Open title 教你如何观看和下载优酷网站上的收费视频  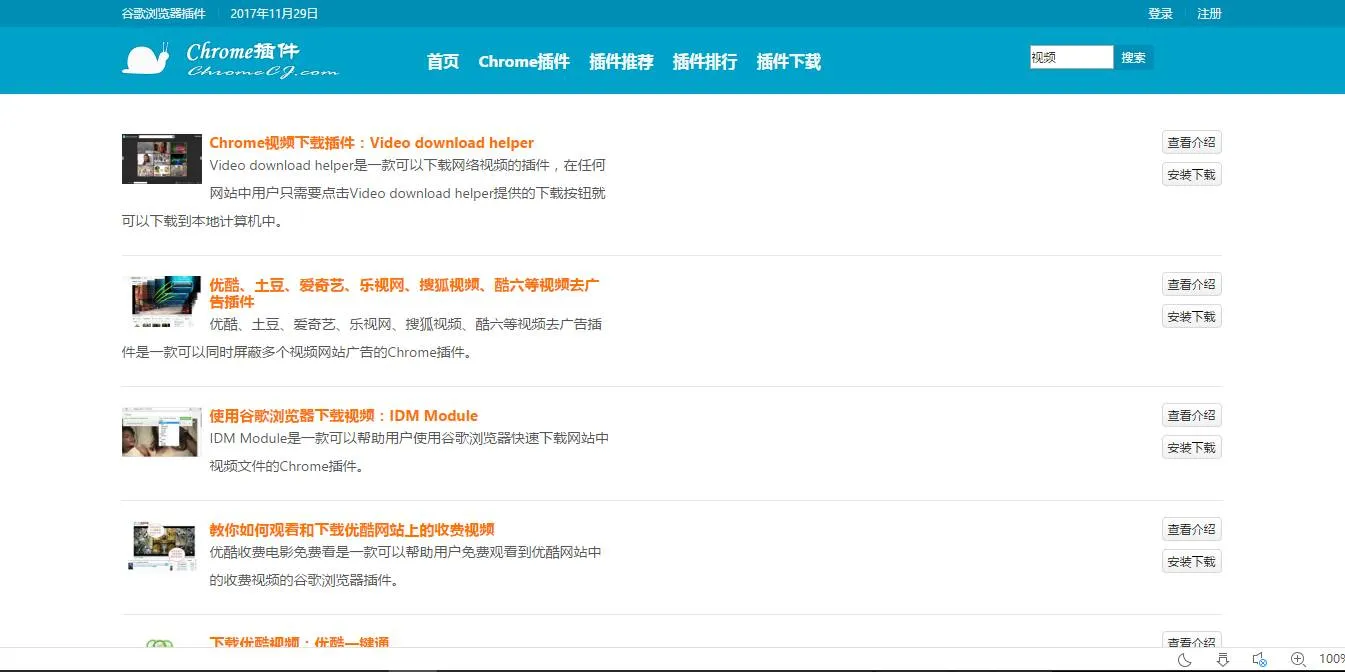tap(352, 530)
